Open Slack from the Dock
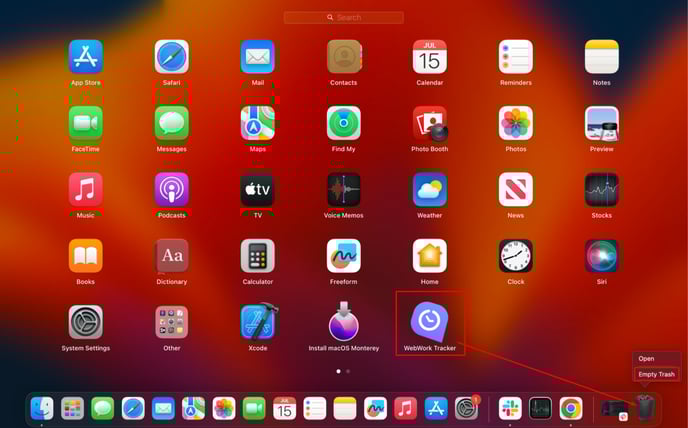The height and width of the screenshot is (428, 688). 510,408
